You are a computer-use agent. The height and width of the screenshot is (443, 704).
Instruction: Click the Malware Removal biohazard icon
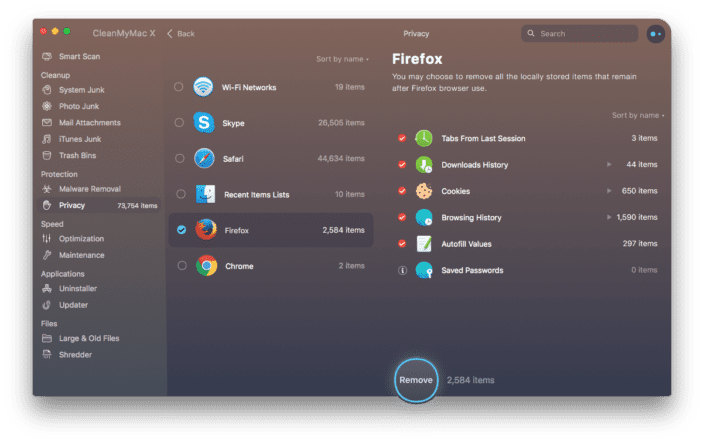tap(47, 189)
